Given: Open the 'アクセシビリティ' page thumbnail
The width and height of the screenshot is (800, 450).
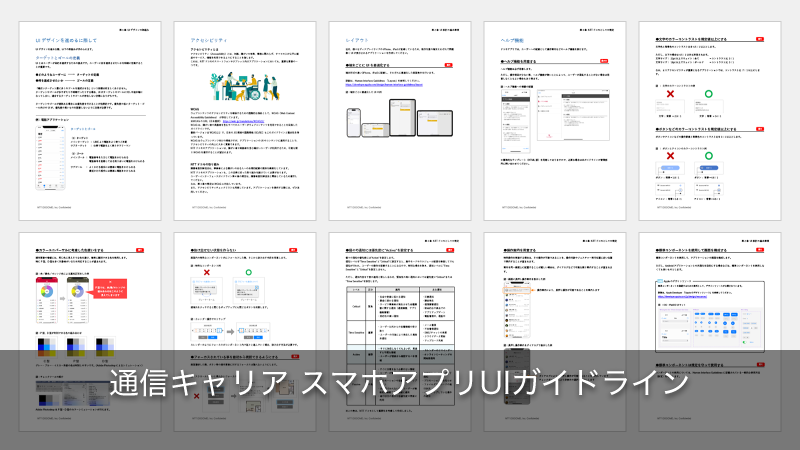Looking at the screenshot, I should coord(245,121).
